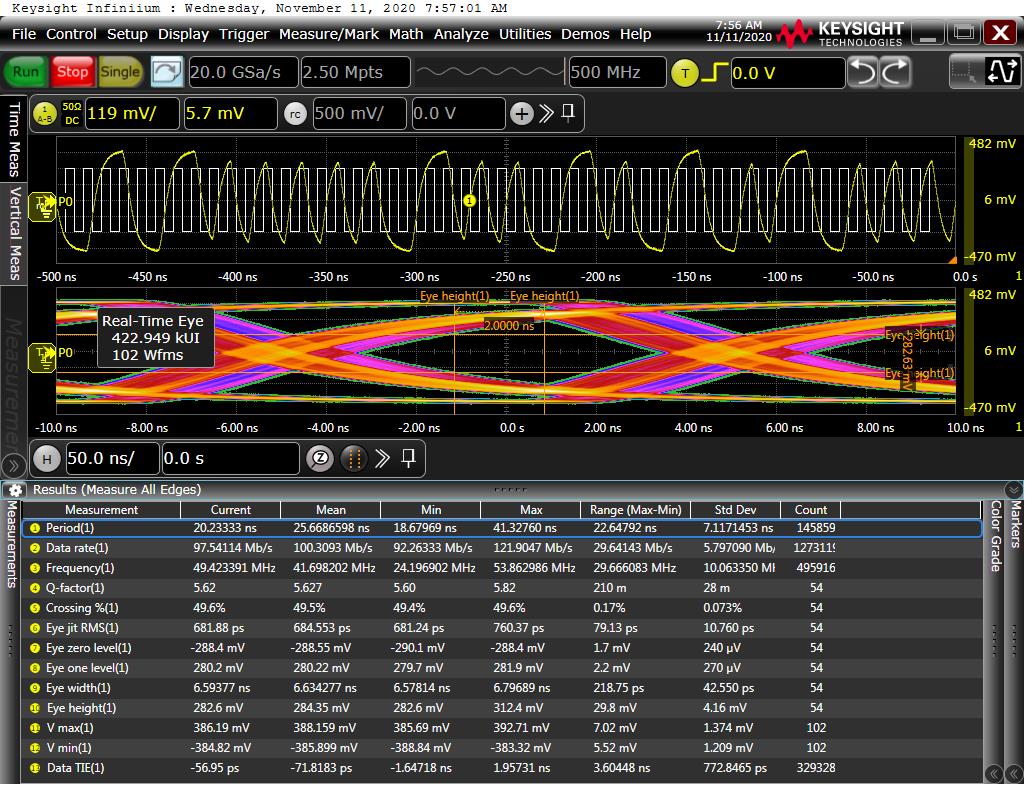
Task: Click the Mean column header
Action: pyautogui.click(x=330, y=510)
